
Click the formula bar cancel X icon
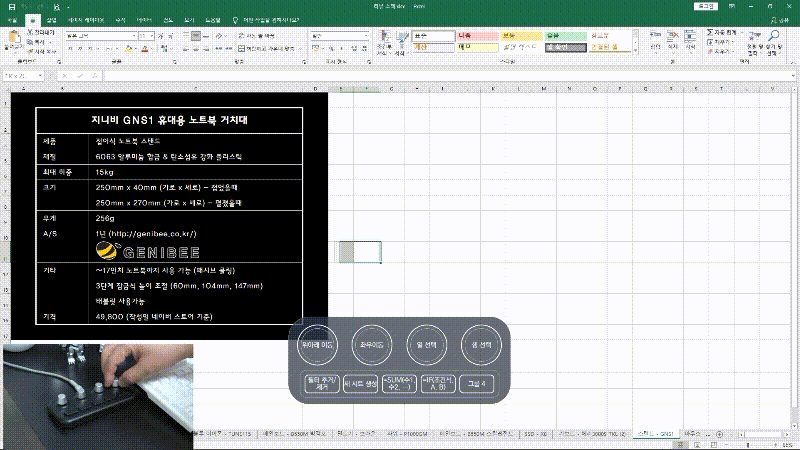point(65,76)
